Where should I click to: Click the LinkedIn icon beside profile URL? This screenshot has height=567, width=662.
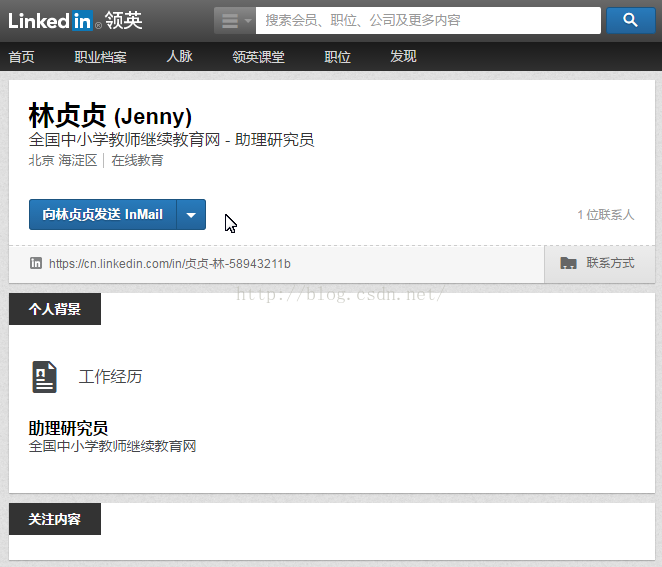click(x=36, y=263)
